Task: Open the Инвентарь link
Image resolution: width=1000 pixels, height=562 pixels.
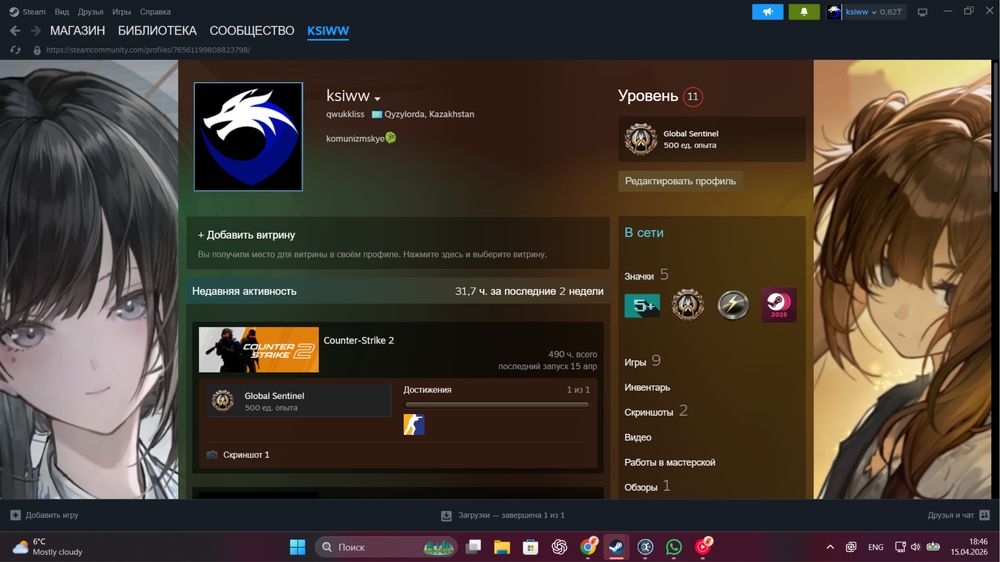Action: pyautogui.click(x=647, y=387)
